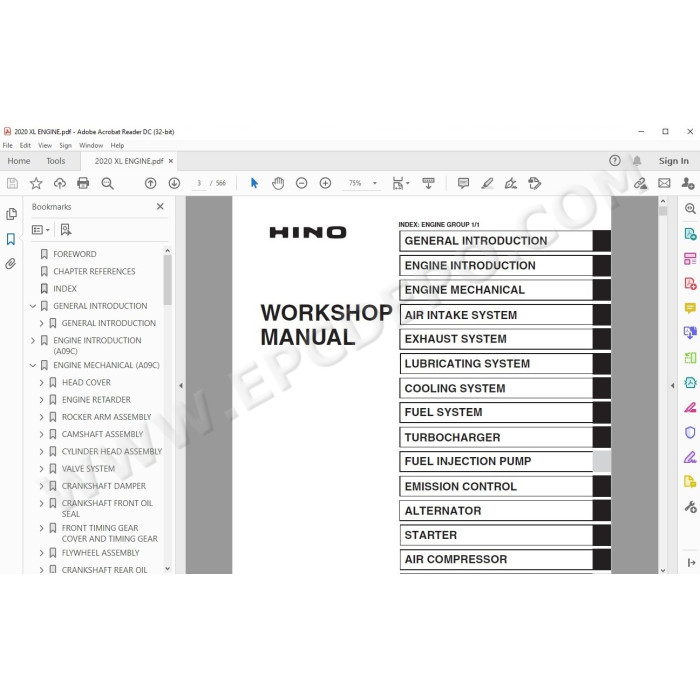The height and width of the screenshot is (700, 700).
Task: Close the Bookmarks panel
Action: pos(160,207)
